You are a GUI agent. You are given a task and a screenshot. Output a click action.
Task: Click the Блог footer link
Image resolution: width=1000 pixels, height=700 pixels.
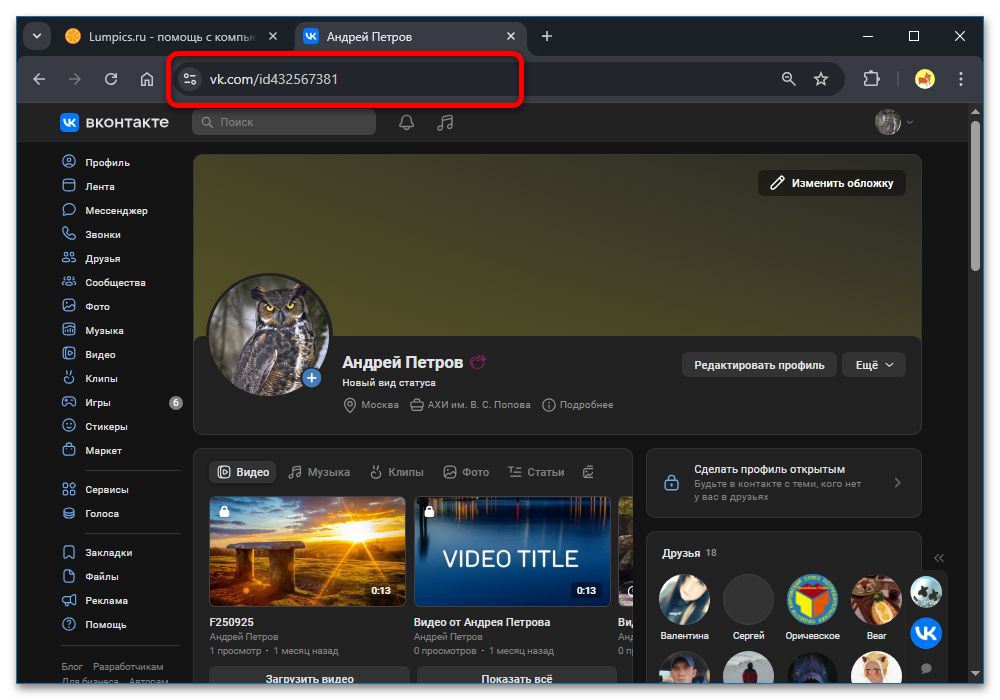coord(72,666)
